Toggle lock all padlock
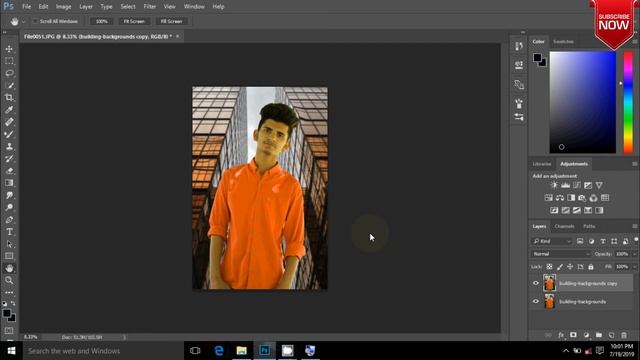The image size is (640, 360). click(x=591, y=267)
